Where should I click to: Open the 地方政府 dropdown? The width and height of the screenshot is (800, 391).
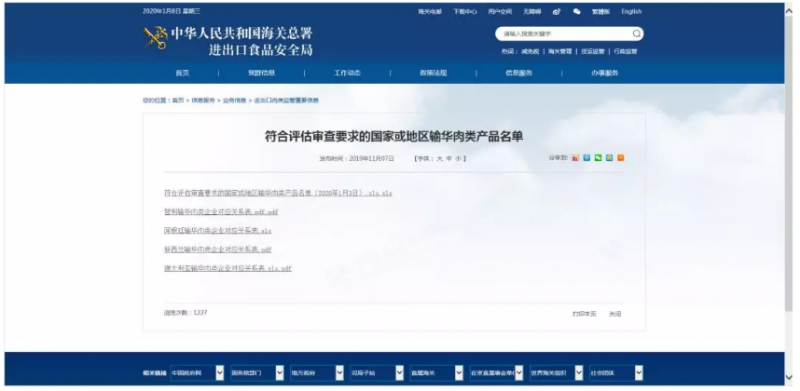coord(317,373)
